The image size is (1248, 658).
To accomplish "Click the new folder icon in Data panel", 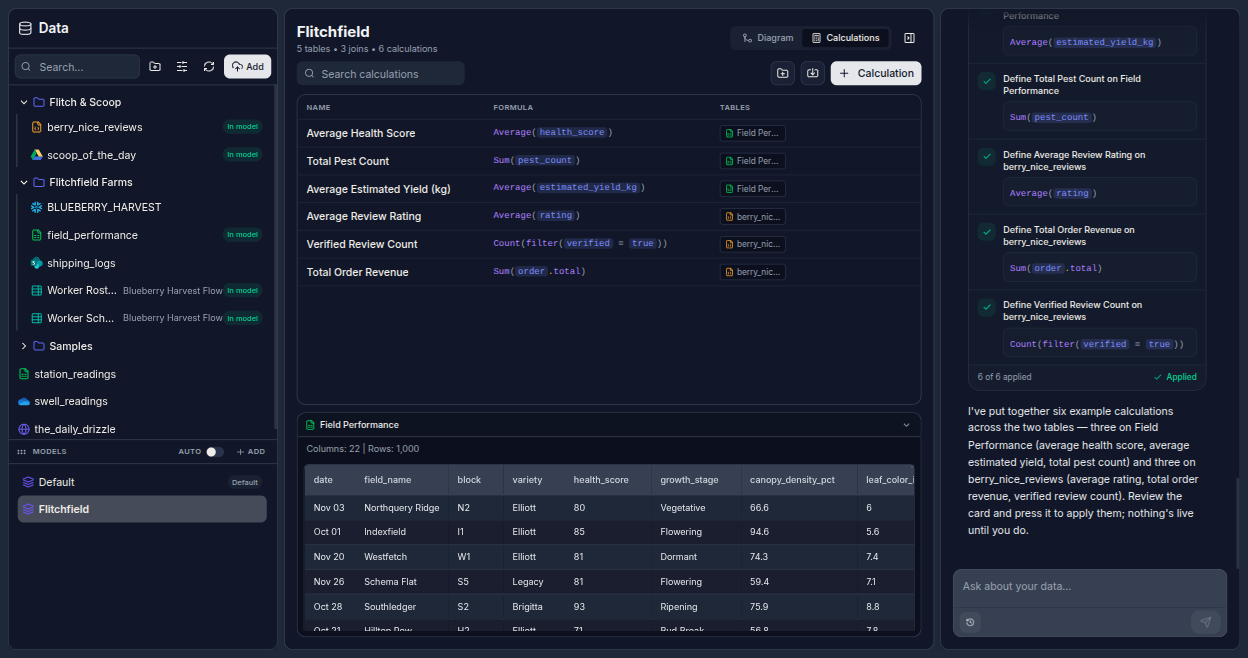I will pyautogui.click(x=155, y=67).
